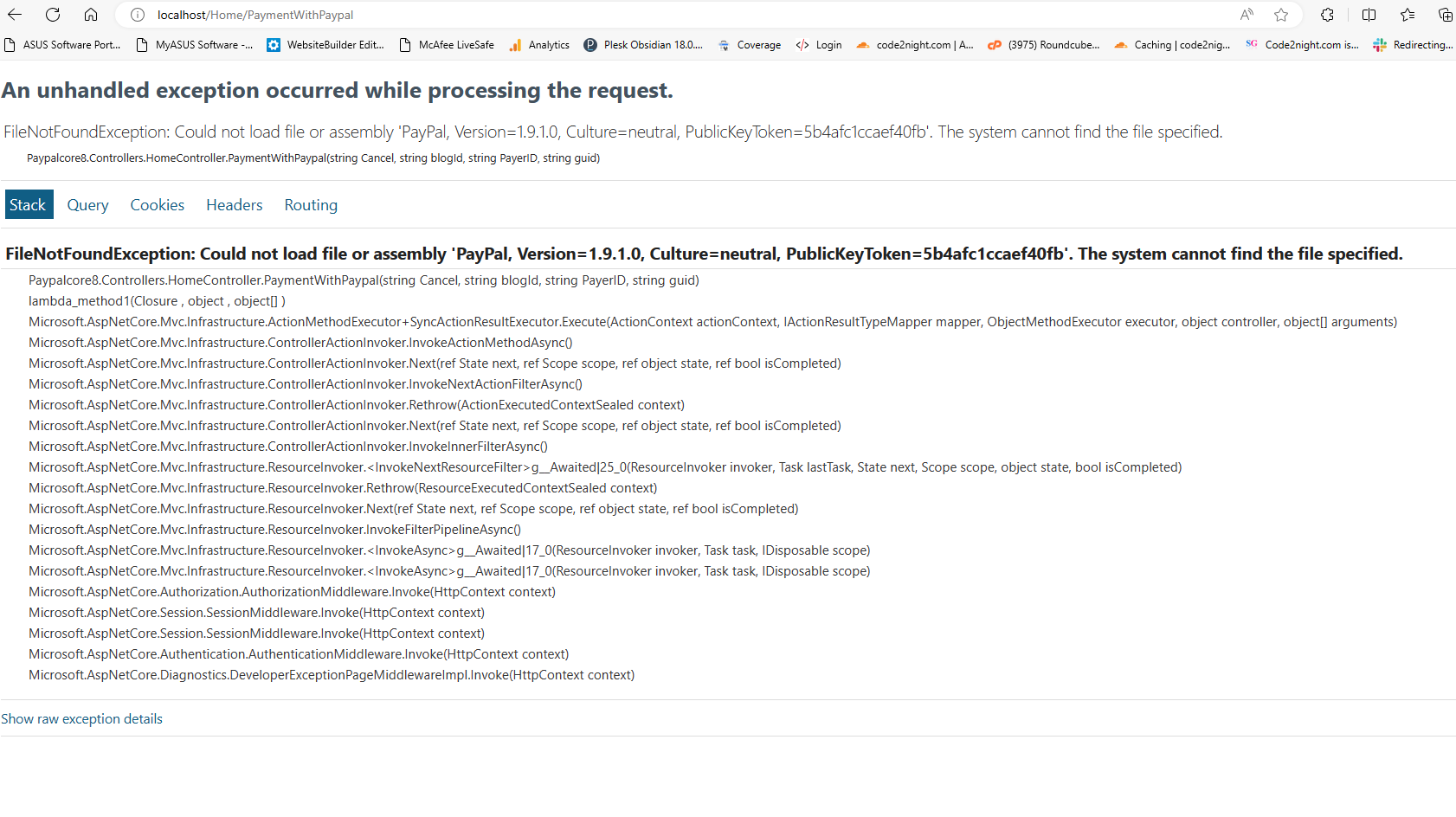Screen dimensions: 1456x817
Task: Switch to the Query tab
Action: click(88, 205)
